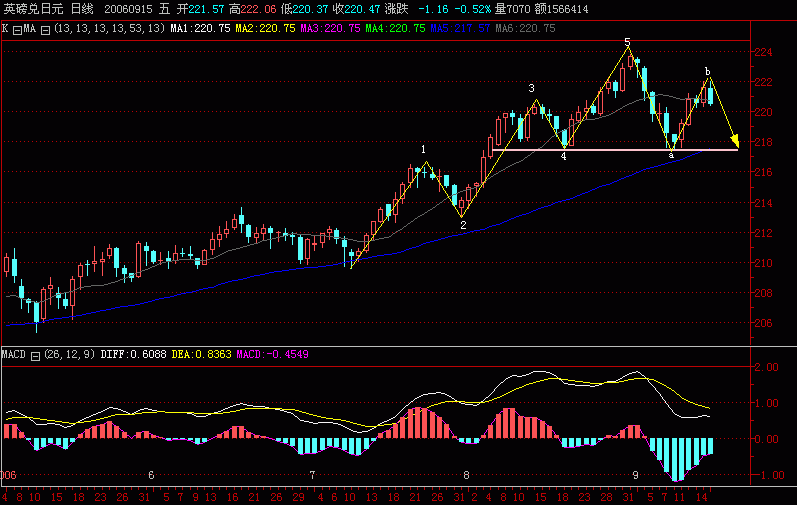Click the DIFF:0.6088 value
Screen dimensions: 797x505
click(x=133, y=354)
